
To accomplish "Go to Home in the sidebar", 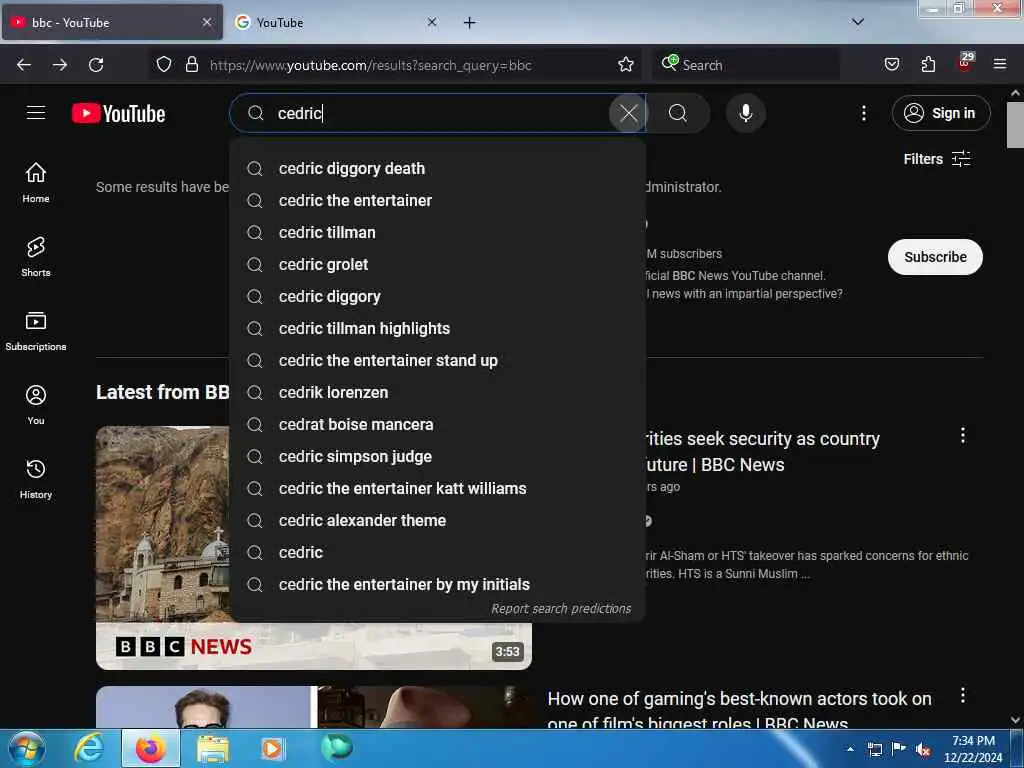I will click(36, 182).
